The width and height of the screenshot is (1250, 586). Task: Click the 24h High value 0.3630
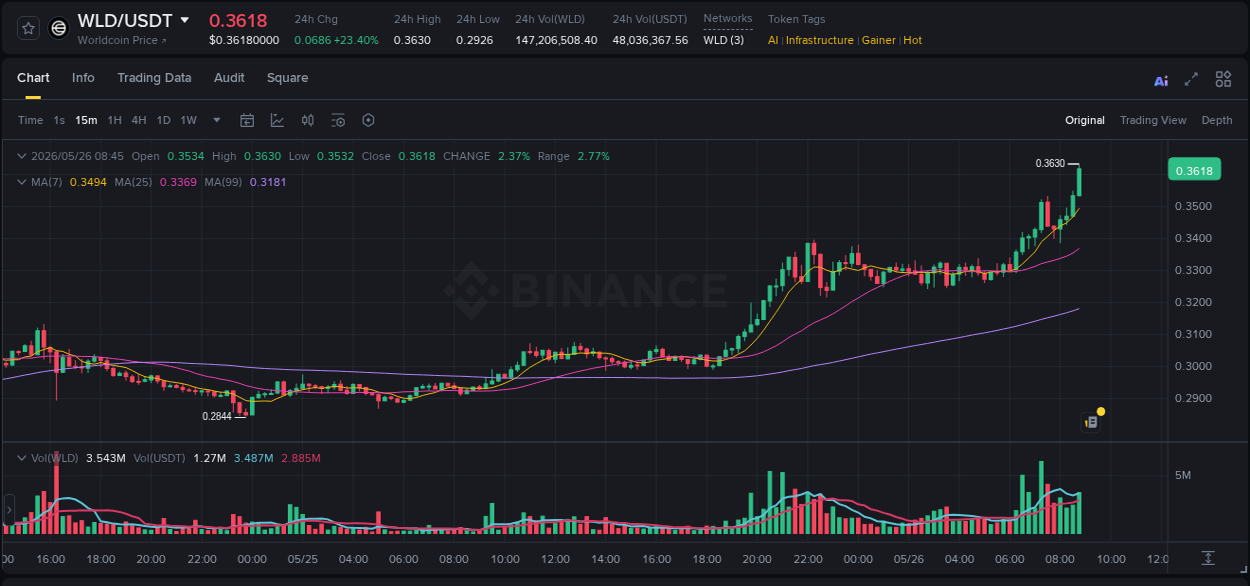[x=412, y=40]
